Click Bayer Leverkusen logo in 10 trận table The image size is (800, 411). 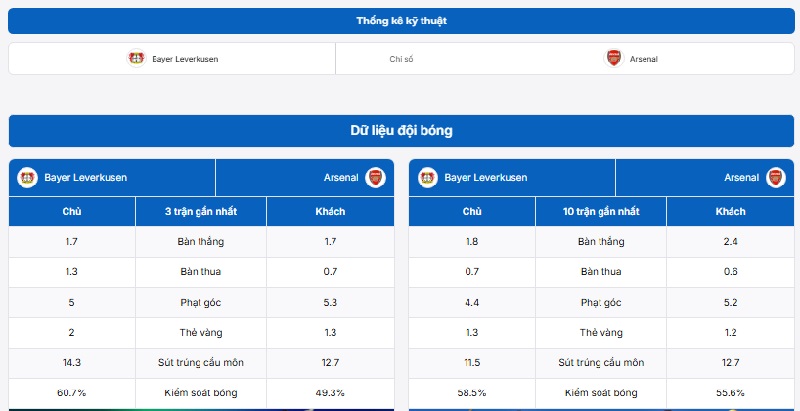click(x=428, y=177)
